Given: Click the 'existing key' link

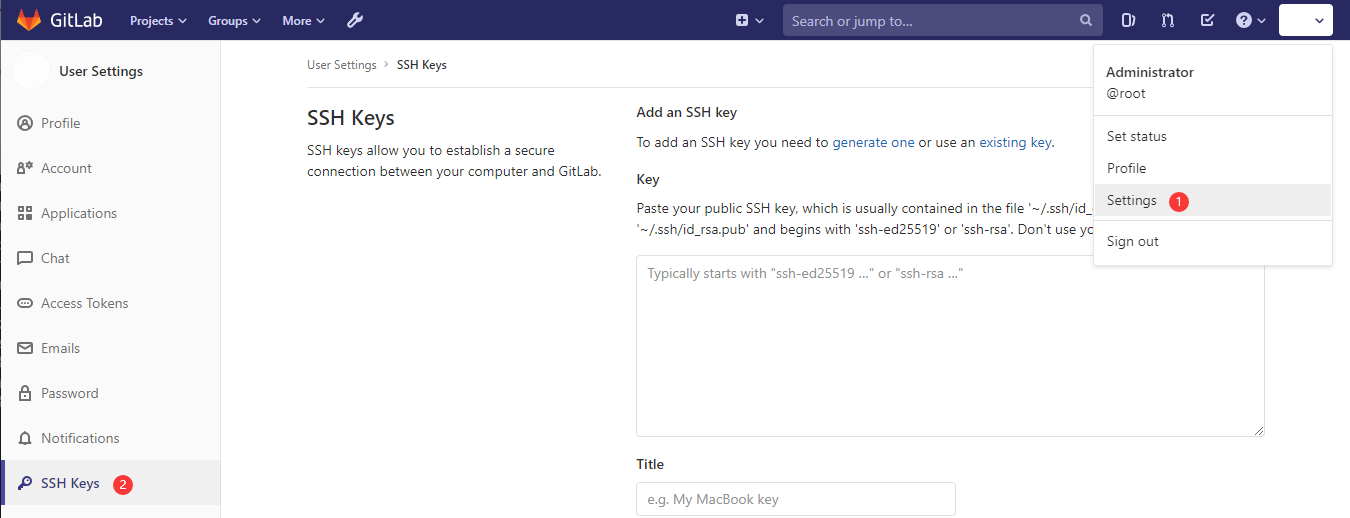Looking at the screenshot, I should [x=1015, y=142].
